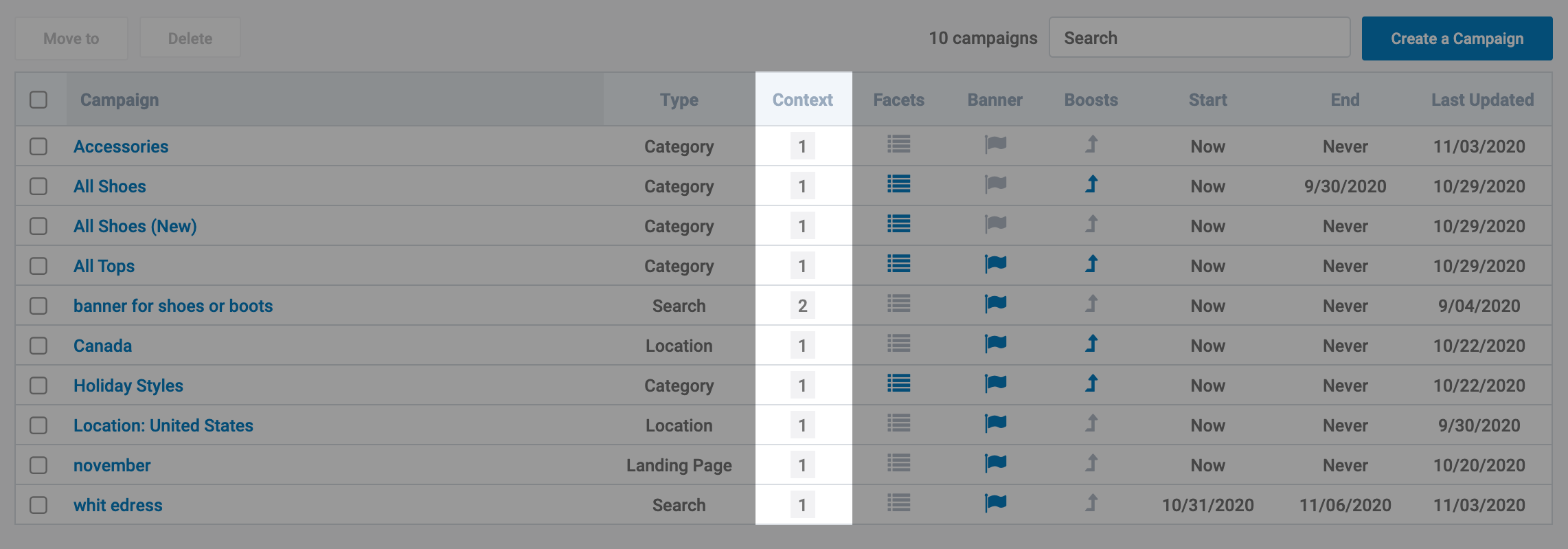1568x549 pixels.
Task: Click the banner flag icon for november
Action: (x=995, y=463)
